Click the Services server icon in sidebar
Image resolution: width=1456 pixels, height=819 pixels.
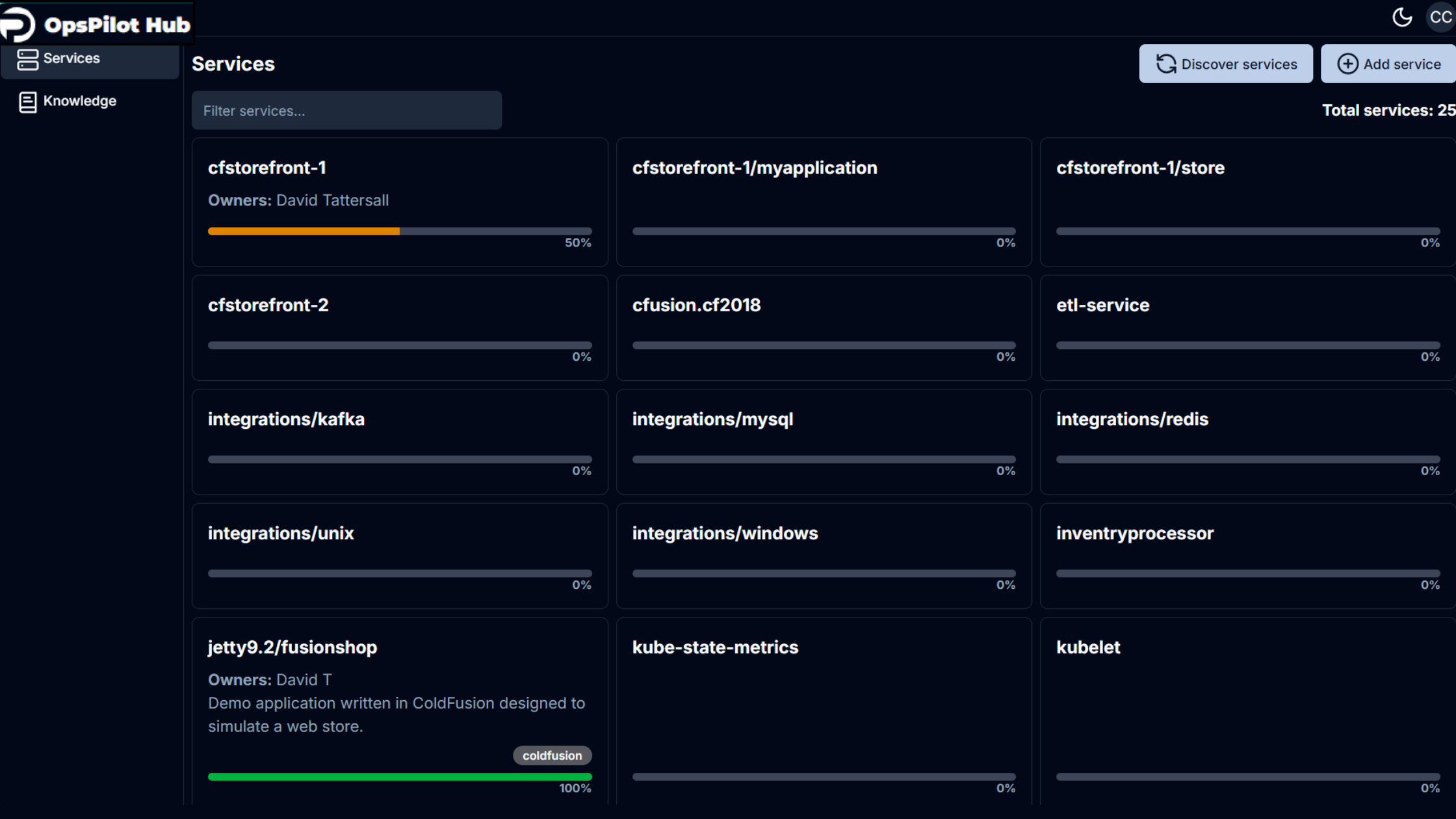[x=27, y=59]
